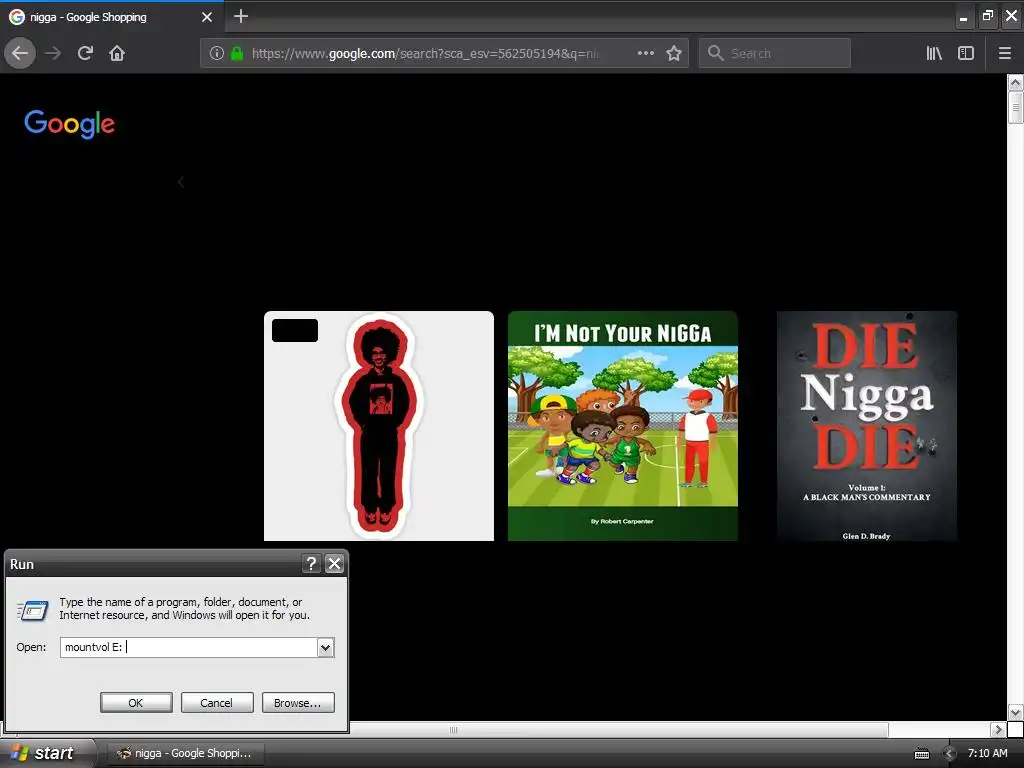Viewport: 1024px width, 768px height.
Task: Click the magnifier in the search box
Action: pyautogui.click(x=716, y=53)
